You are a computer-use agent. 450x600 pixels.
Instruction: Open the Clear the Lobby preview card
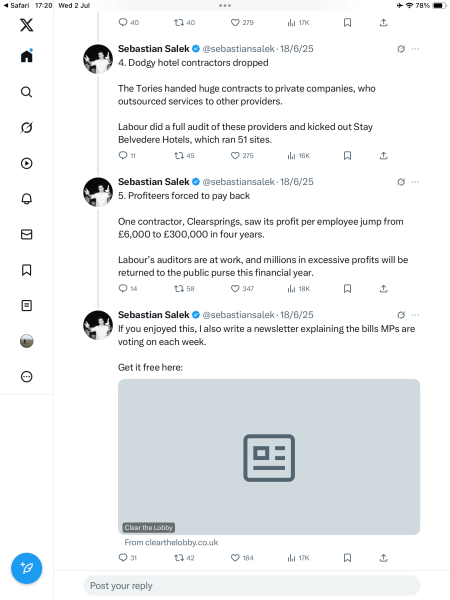click(x=269, y=457)
